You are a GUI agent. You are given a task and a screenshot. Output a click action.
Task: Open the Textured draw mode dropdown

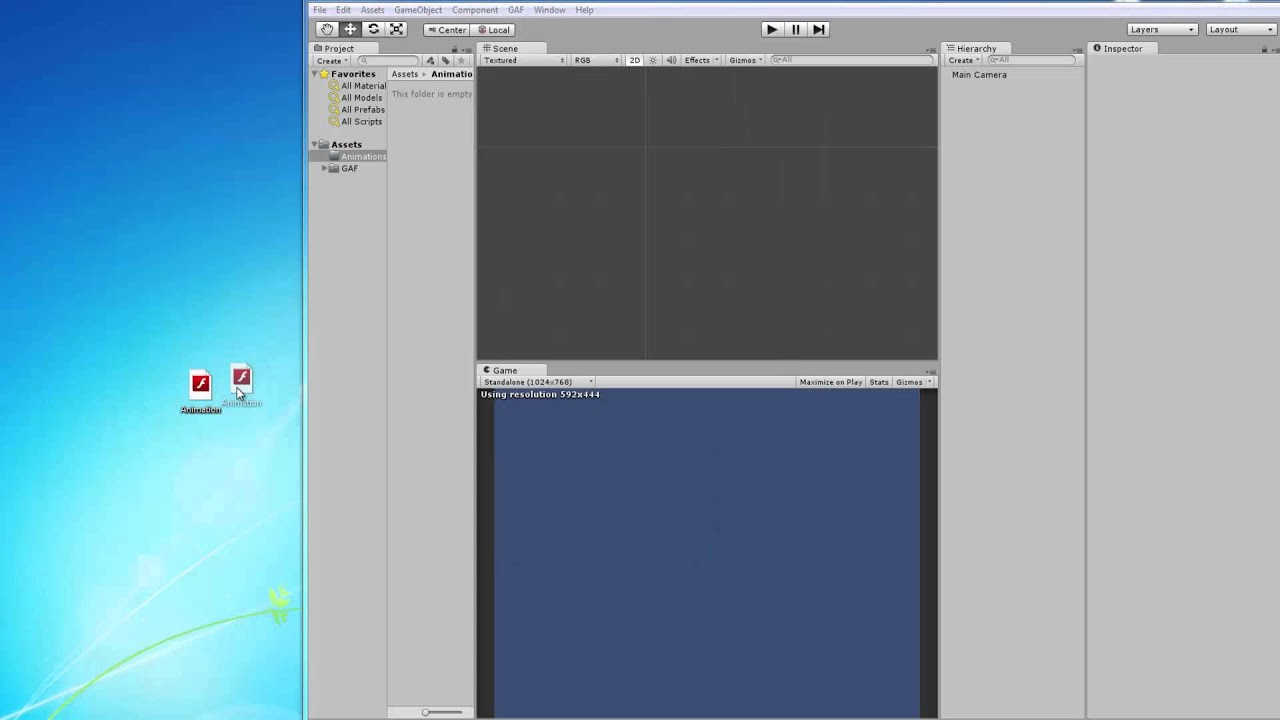click(524, 60)
